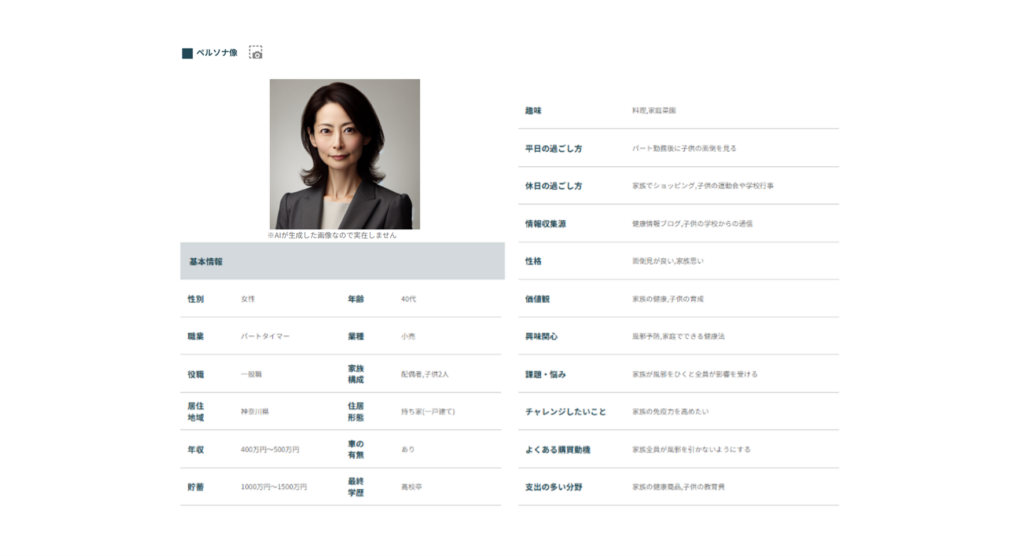This screenshot has height=556, width=1024.
Task: Click the 年収 label
Action: click(196, 450)
